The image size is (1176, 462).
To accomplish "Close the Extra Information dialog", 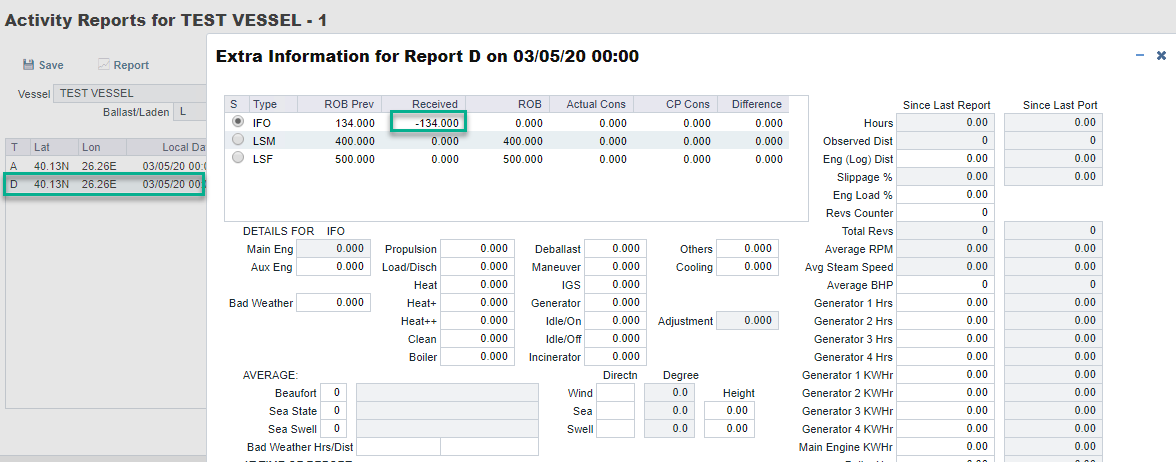I will tap(1161, 56).
